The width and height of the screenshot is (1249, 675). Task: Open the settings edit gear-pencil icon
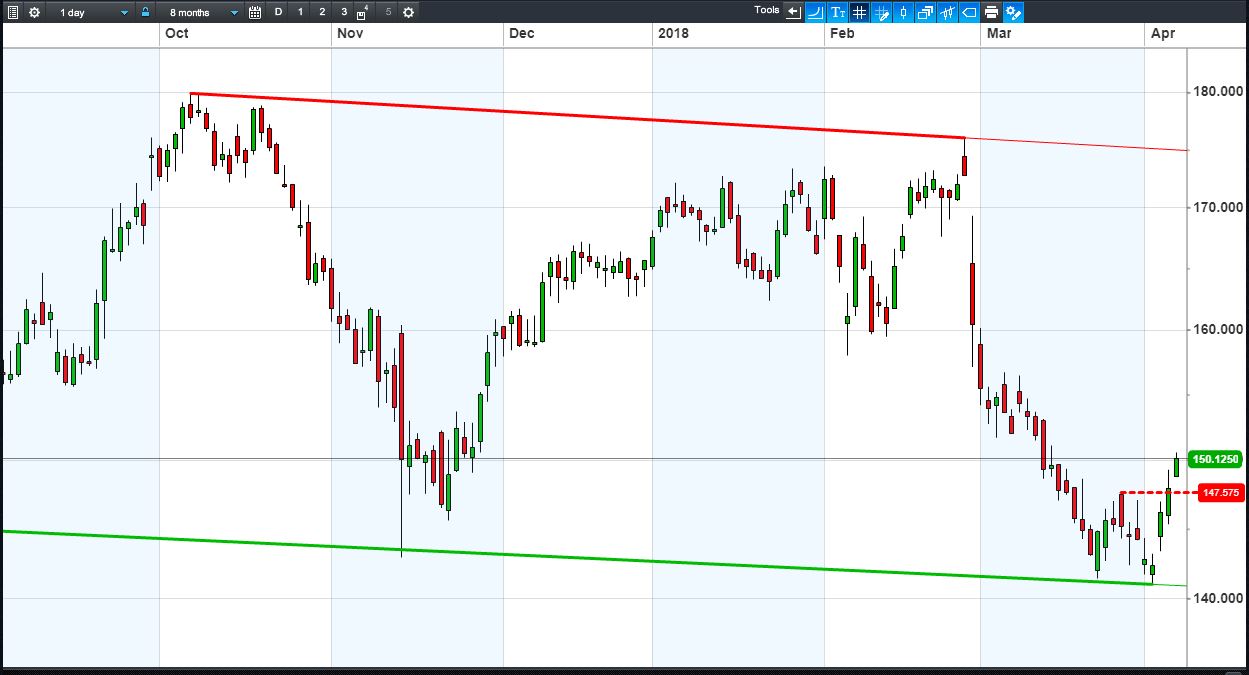[x=1014, y=12]
